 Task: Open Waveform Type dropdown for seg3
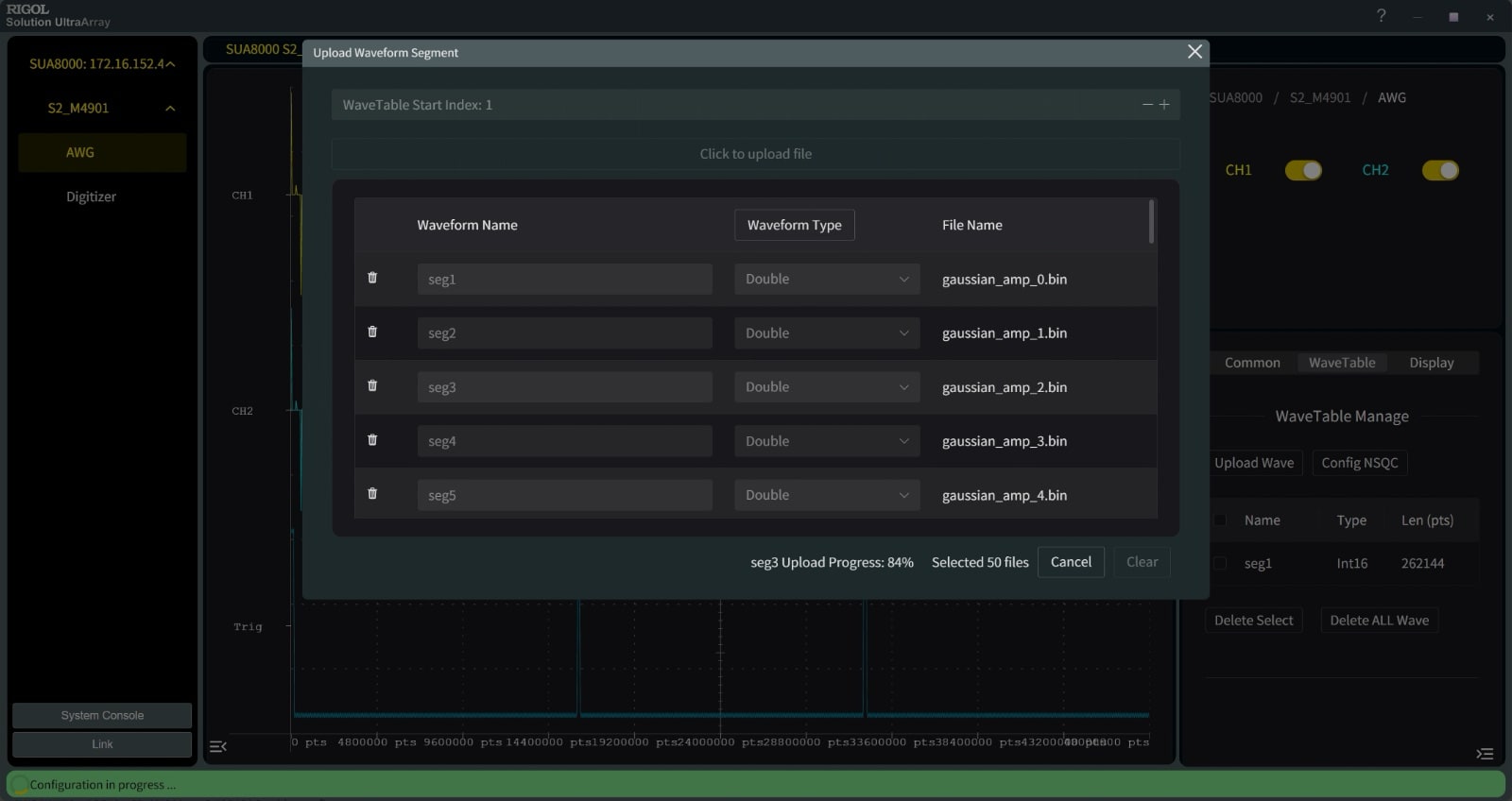click(827, 386)
